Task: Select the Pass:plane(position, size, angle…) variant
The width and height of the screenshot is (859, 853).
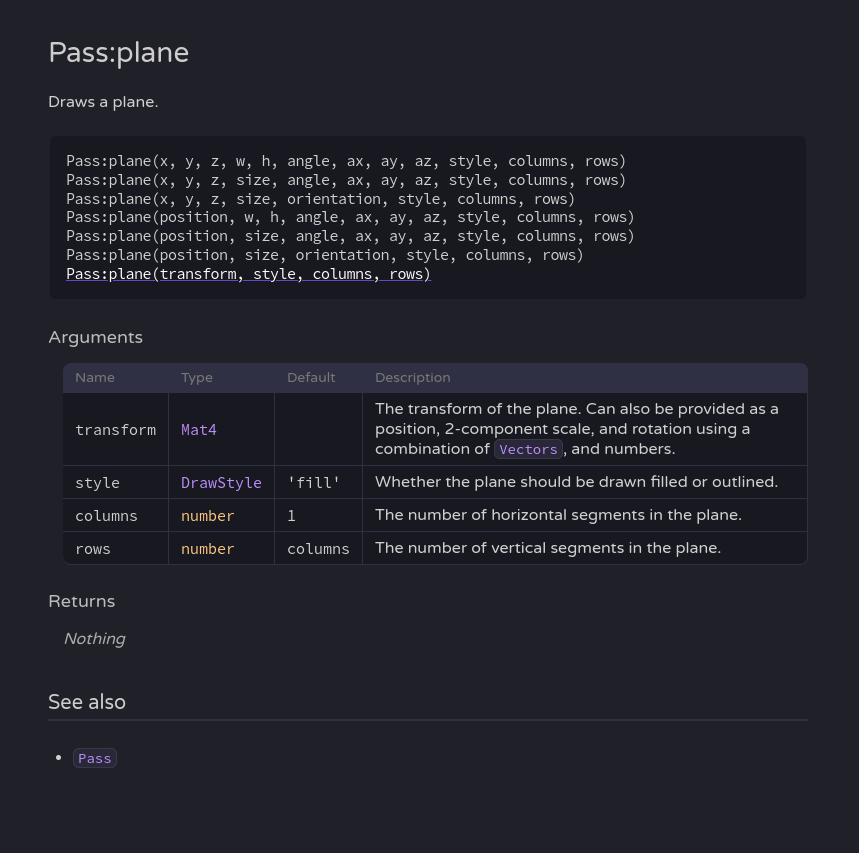Action: [x=350, y=236]
